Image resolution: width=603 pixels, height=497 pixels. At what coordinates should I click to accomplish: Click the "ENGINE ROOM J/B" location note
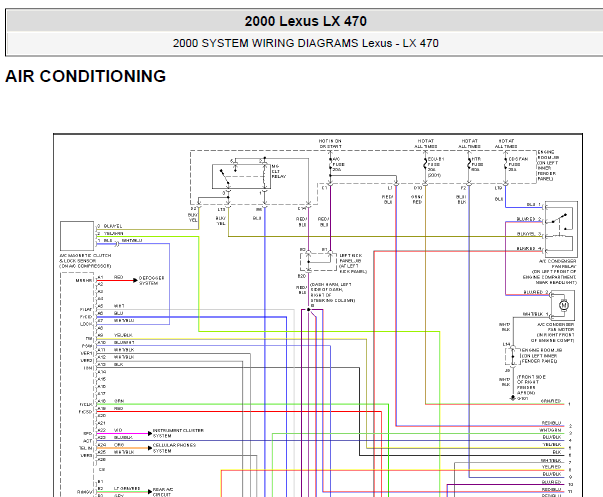tap(548, 165)
